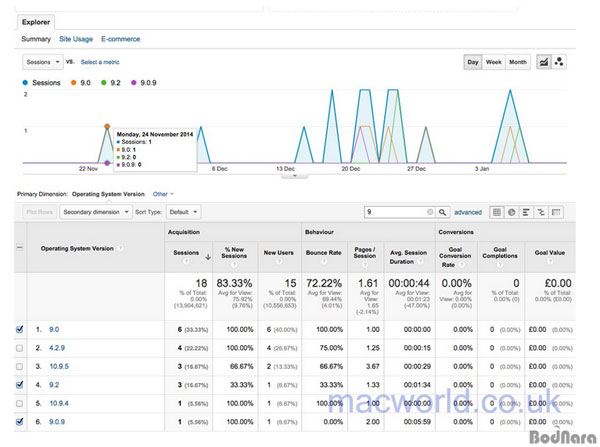Click the Select a metric link
Image resolution: width=600 pixels, height=447 pixels.
pos(100,62)
